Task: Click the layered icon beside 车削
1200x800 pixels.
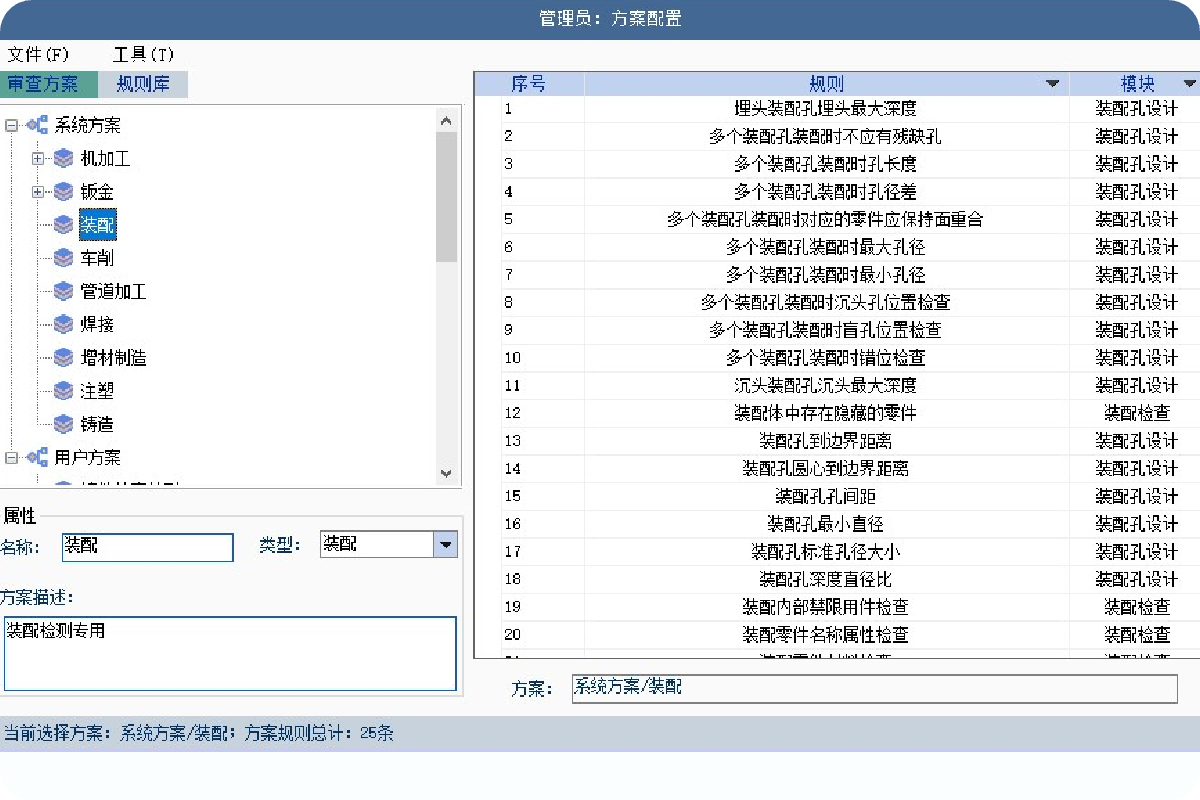Action: (x=64, y=258)
